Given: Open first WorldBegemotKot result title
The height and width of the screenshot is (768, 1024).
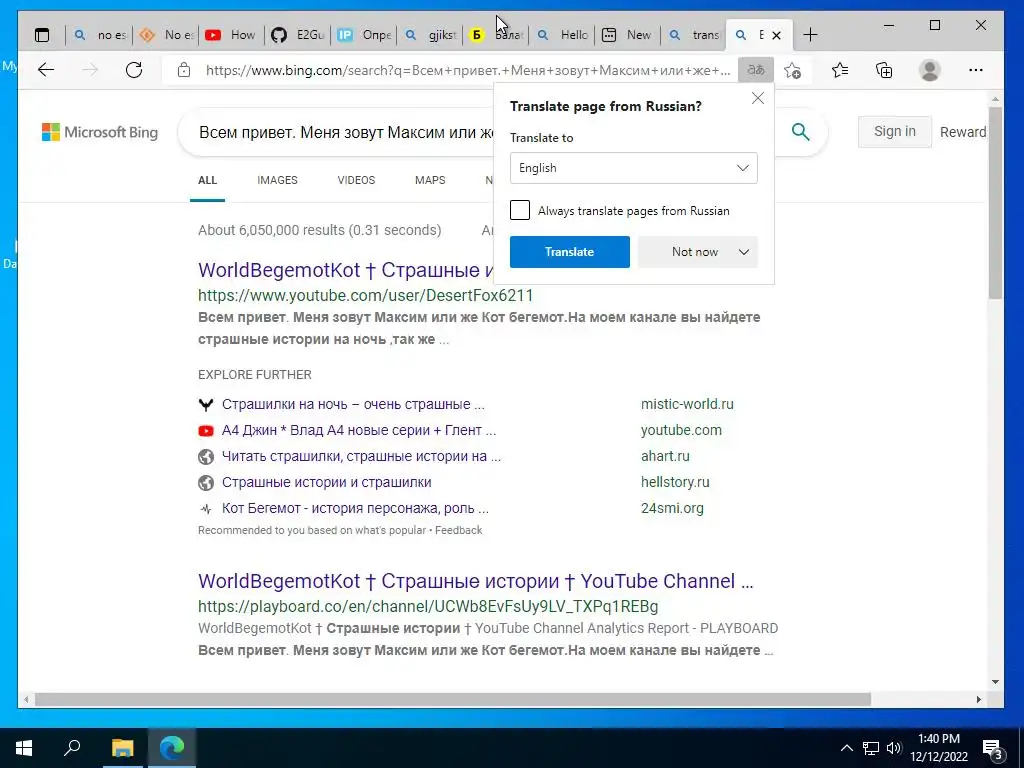Looking at the screenshot, I should 345,270.
